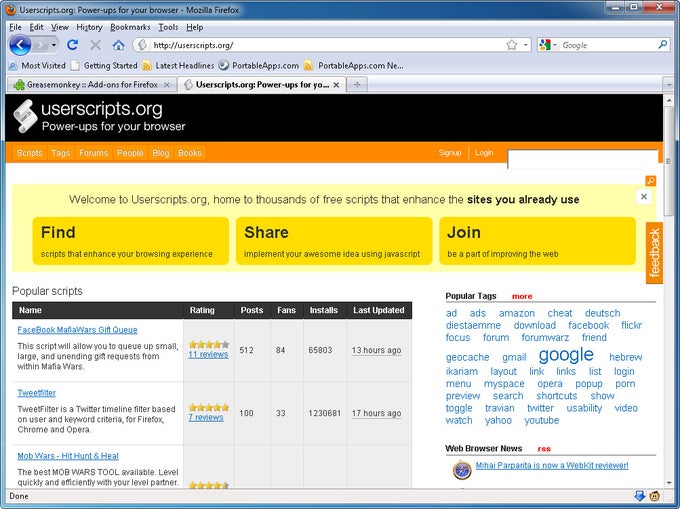Open the Home page icon
Image resolution: width=680 pixels, height=509 pixels.
[118, 45]
